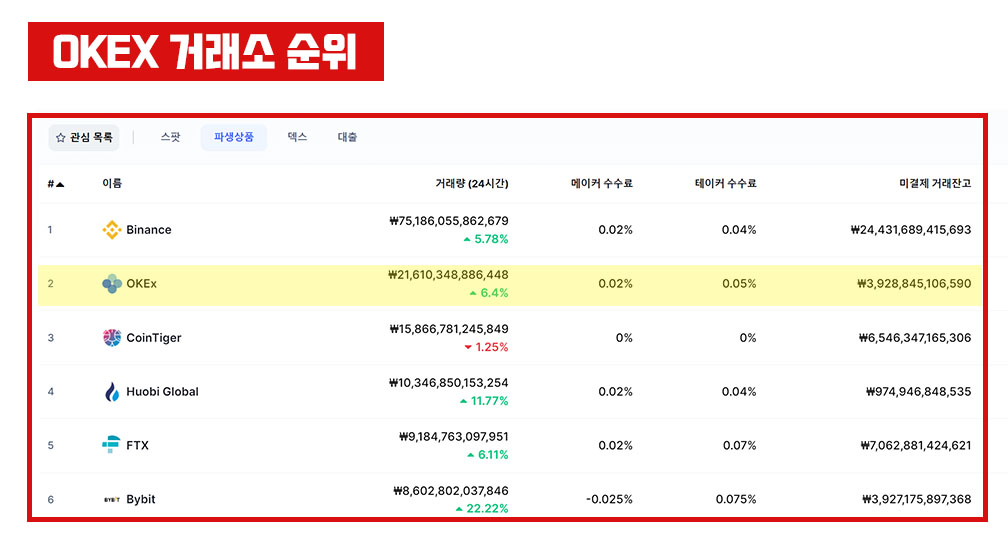Click the star icon in 관심 목록
Viewport: 1008px width, 536px height.
tap(60, 138)
